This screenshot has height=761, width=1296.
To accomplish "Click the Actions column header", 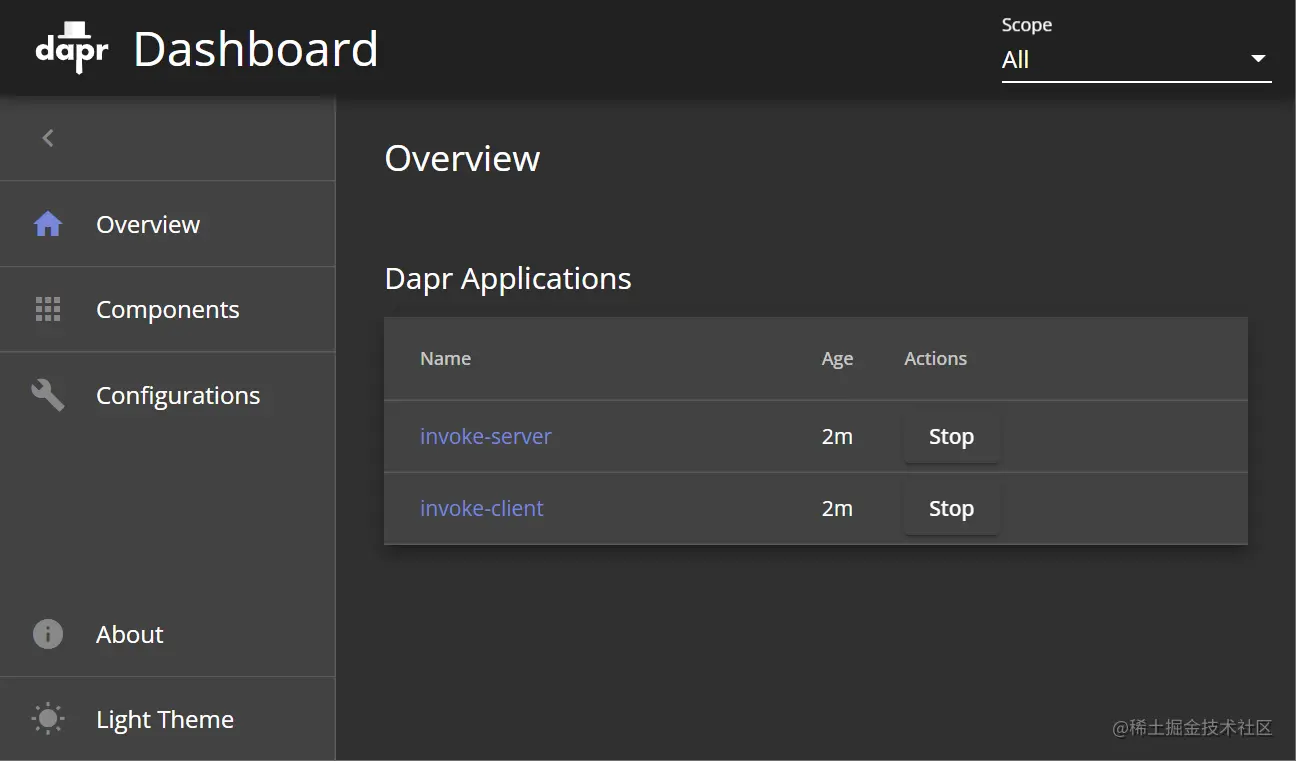I will click(x=935, y=359).
